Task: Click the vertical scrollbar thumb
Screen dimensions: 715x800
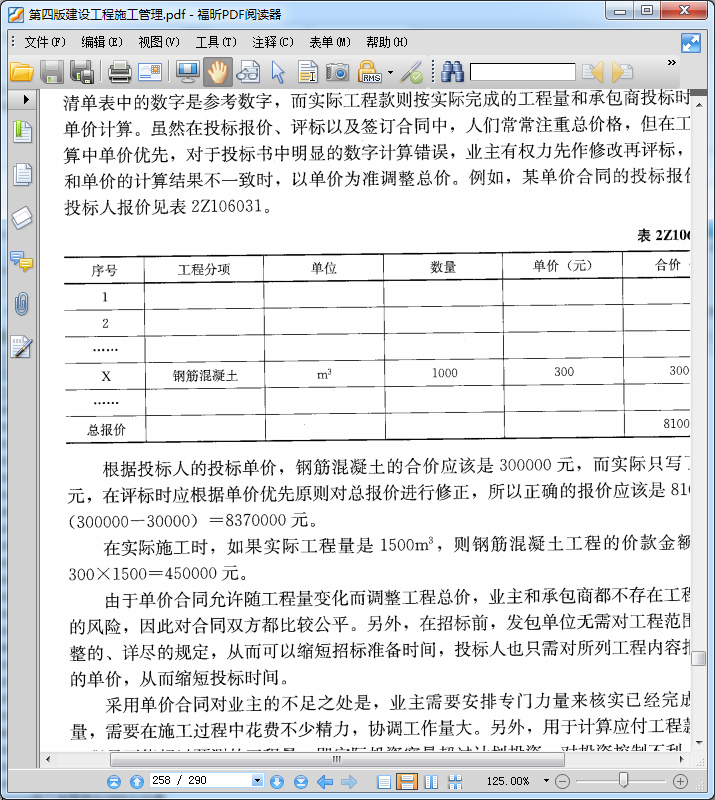Action: 699,659
